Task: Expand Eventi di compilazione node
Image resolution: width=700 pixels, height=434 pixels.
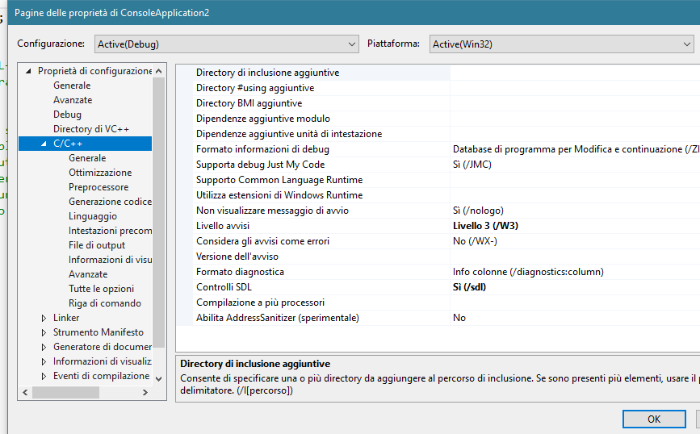Action: pyautogui.click(x=44, y=376)
